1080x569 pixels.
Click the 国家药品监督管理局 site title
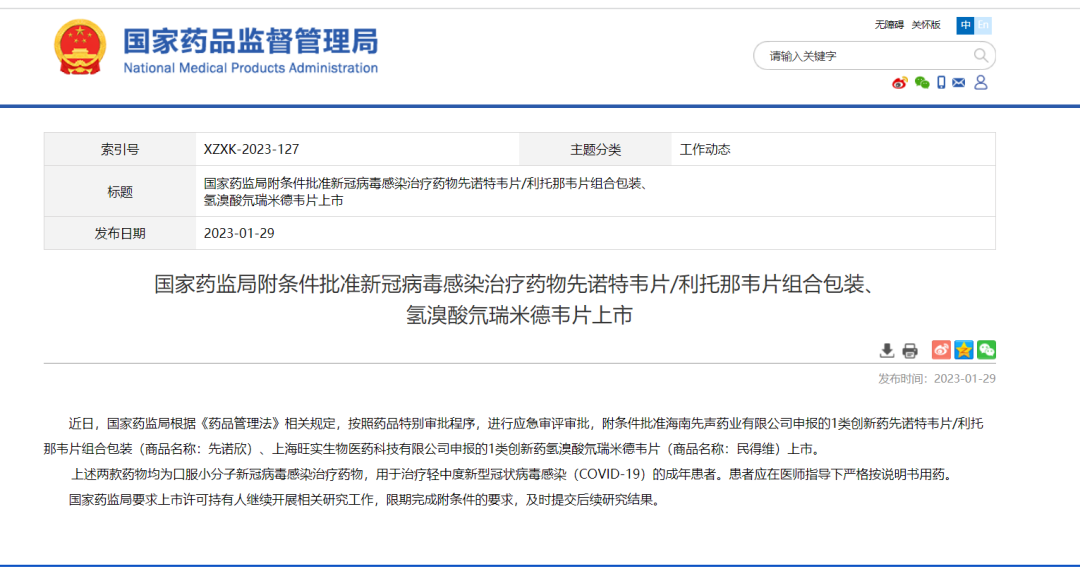250,42
